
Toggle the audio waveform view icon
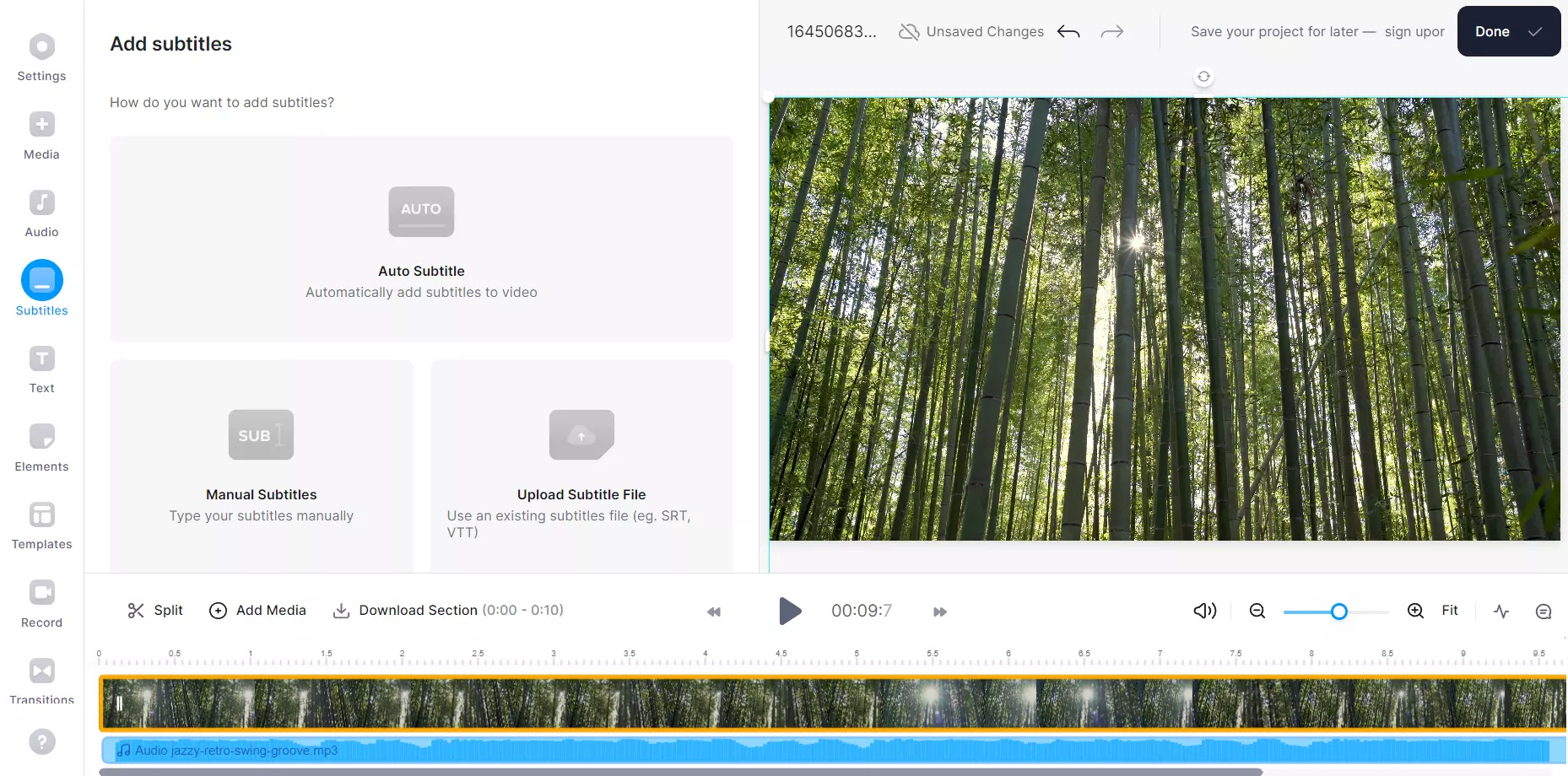(1501, 611)
